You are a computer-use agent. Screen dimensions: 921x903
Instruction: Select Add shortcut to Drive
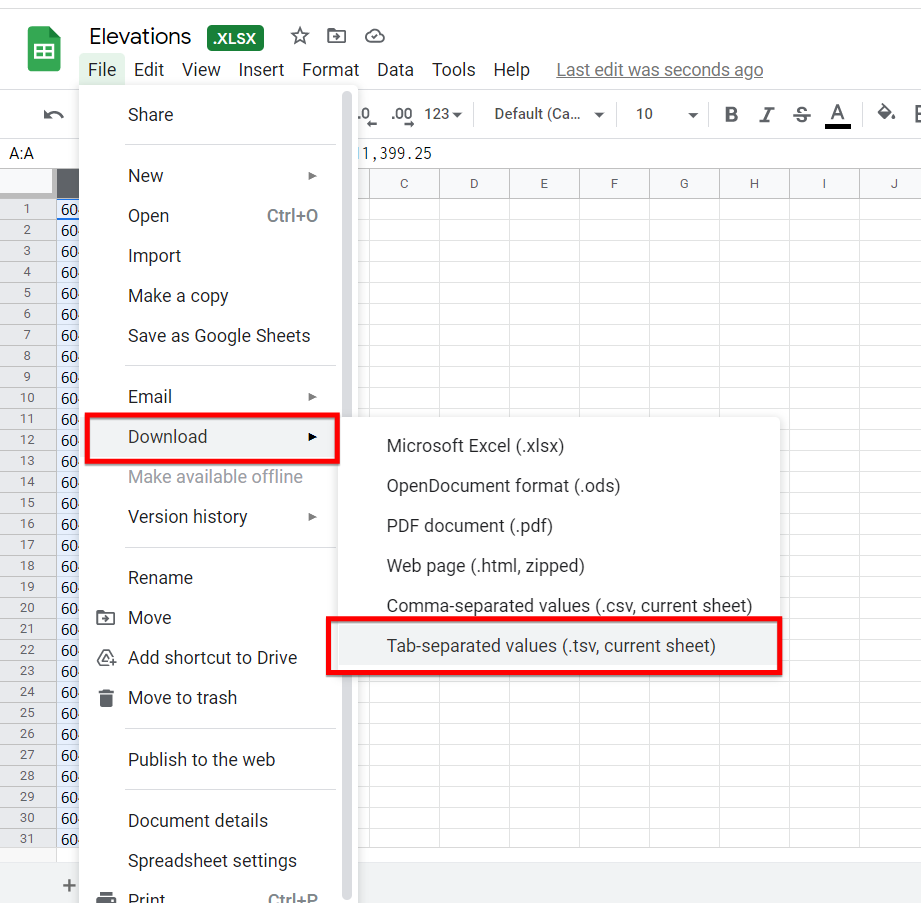[211, 657]
